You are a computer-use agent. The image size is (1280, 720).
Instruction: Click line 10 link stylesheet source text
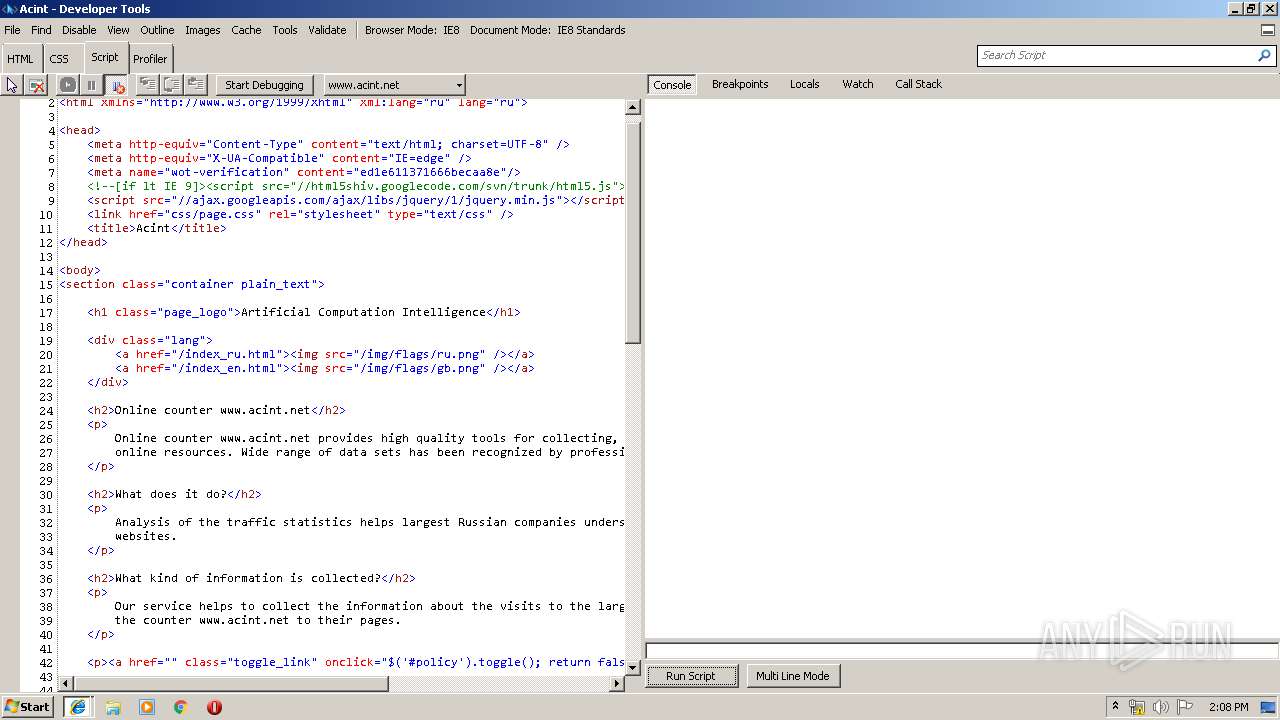pos(300,214)
